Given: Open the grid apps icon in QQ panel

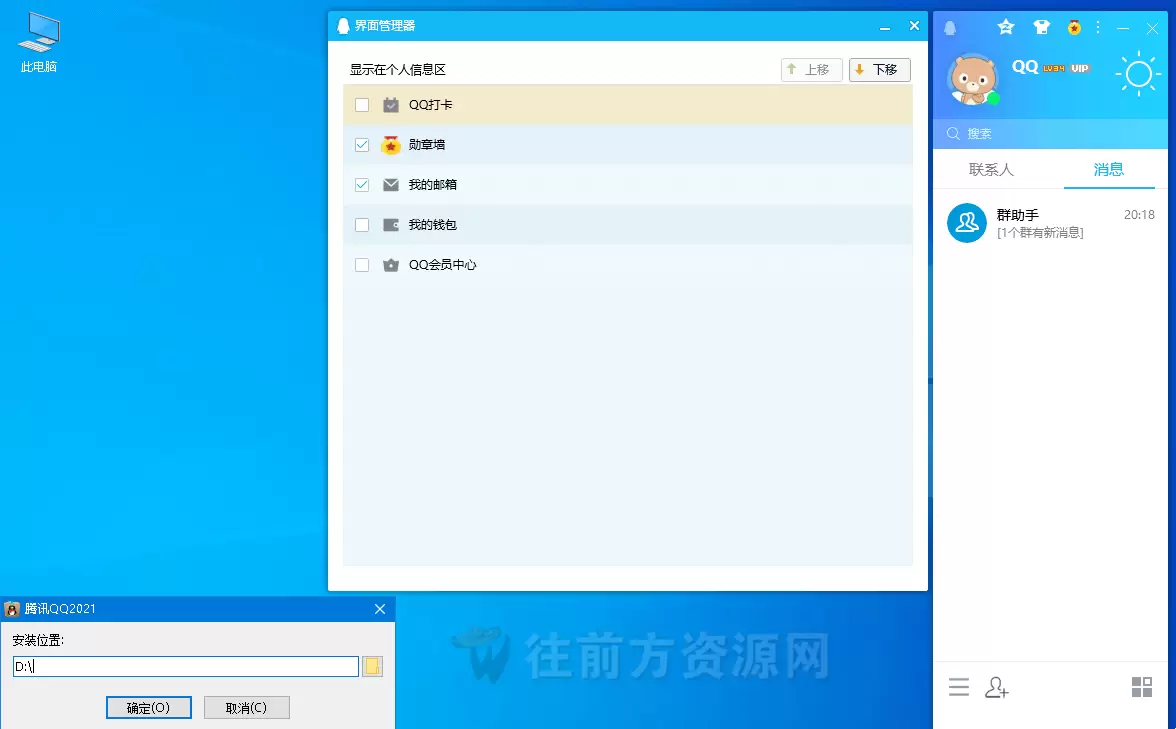Looking at the screenshot, I should pos(1142,687).
